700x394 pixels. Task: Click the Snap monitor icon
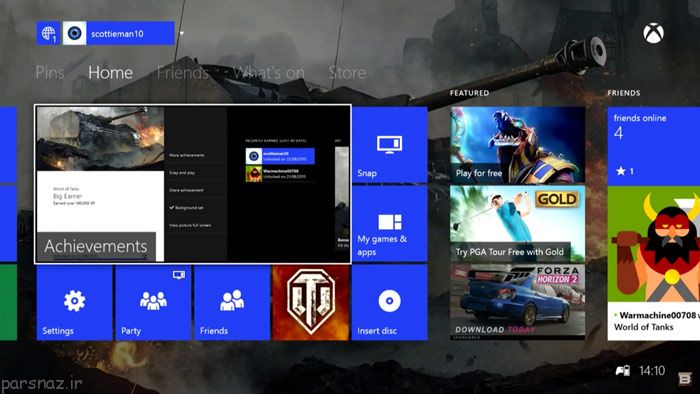pyautogui.click(x=389, y=145)
